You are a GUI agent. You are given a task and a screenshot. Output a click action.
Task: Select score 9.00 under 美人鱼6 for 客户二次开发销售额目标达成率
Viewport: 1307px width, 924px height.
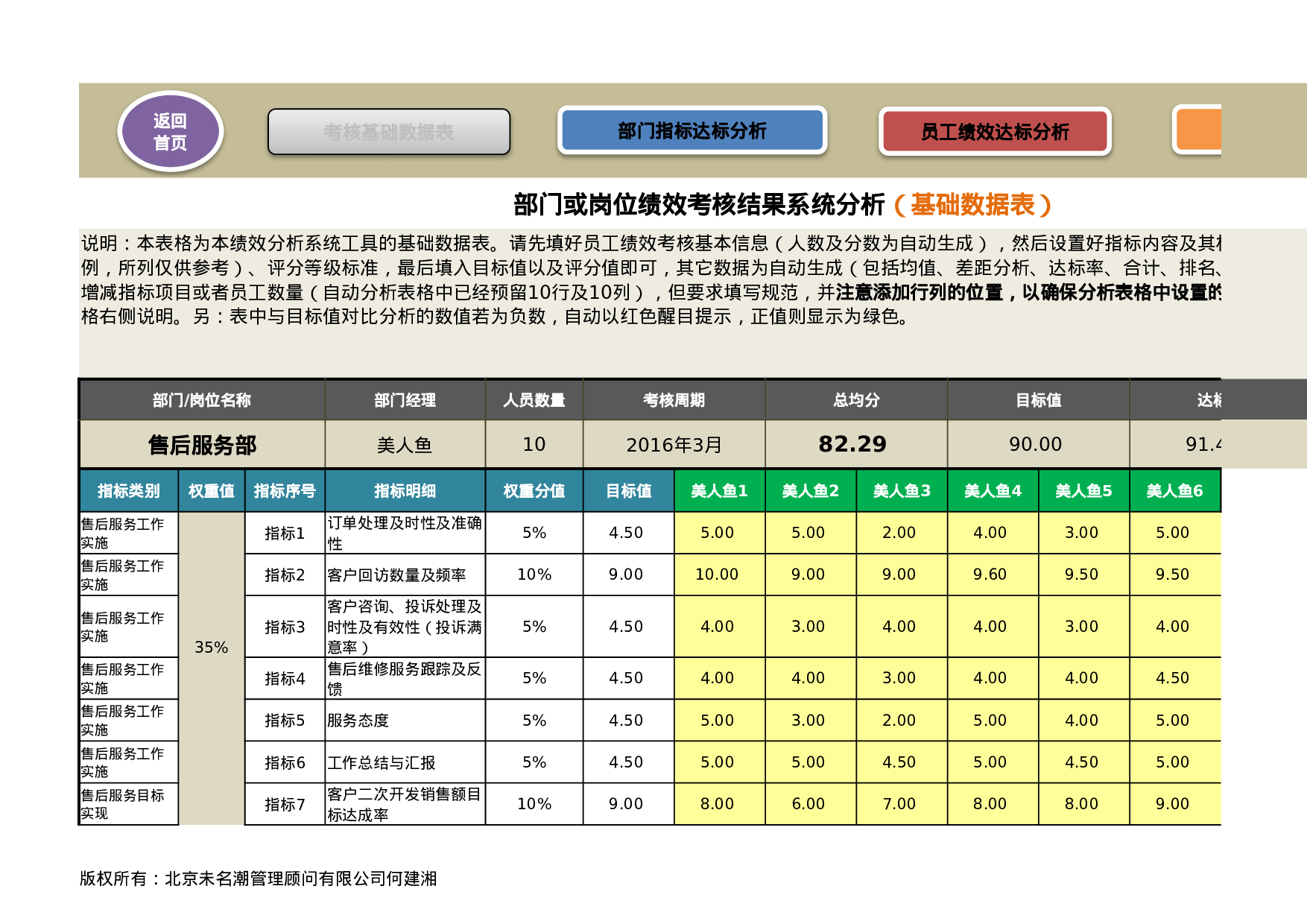1175,803
